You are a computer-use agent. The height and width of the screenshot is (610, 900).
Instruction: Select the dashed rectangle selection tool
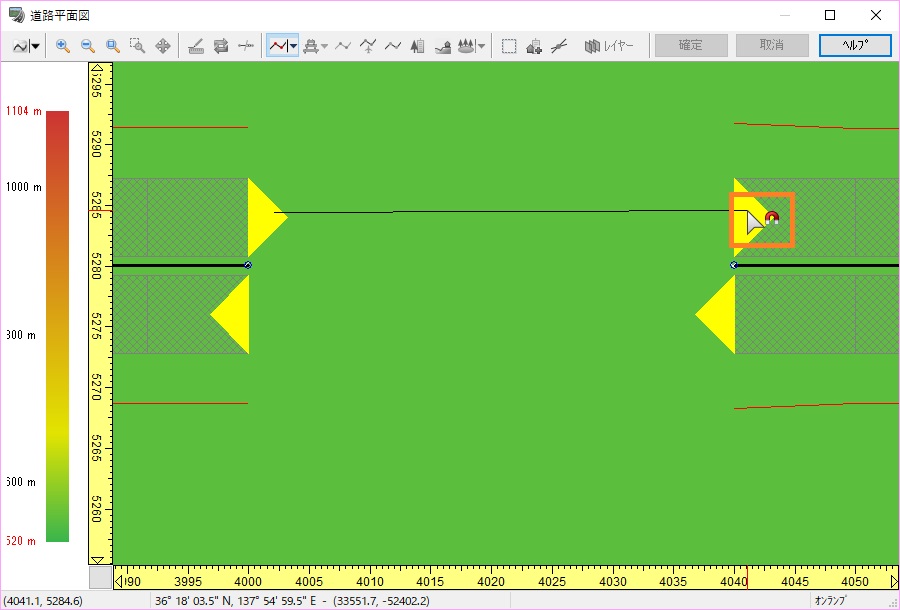point(509,46)
